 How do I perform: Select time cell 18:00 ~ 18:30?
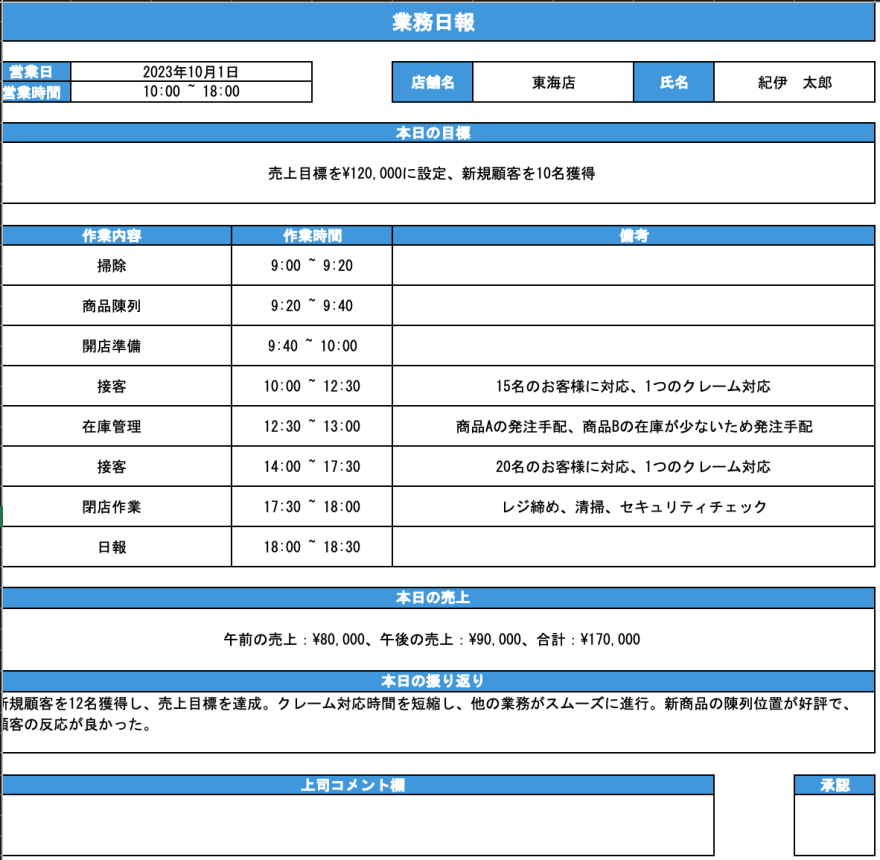pyautogui.click(x=311, y=547)
